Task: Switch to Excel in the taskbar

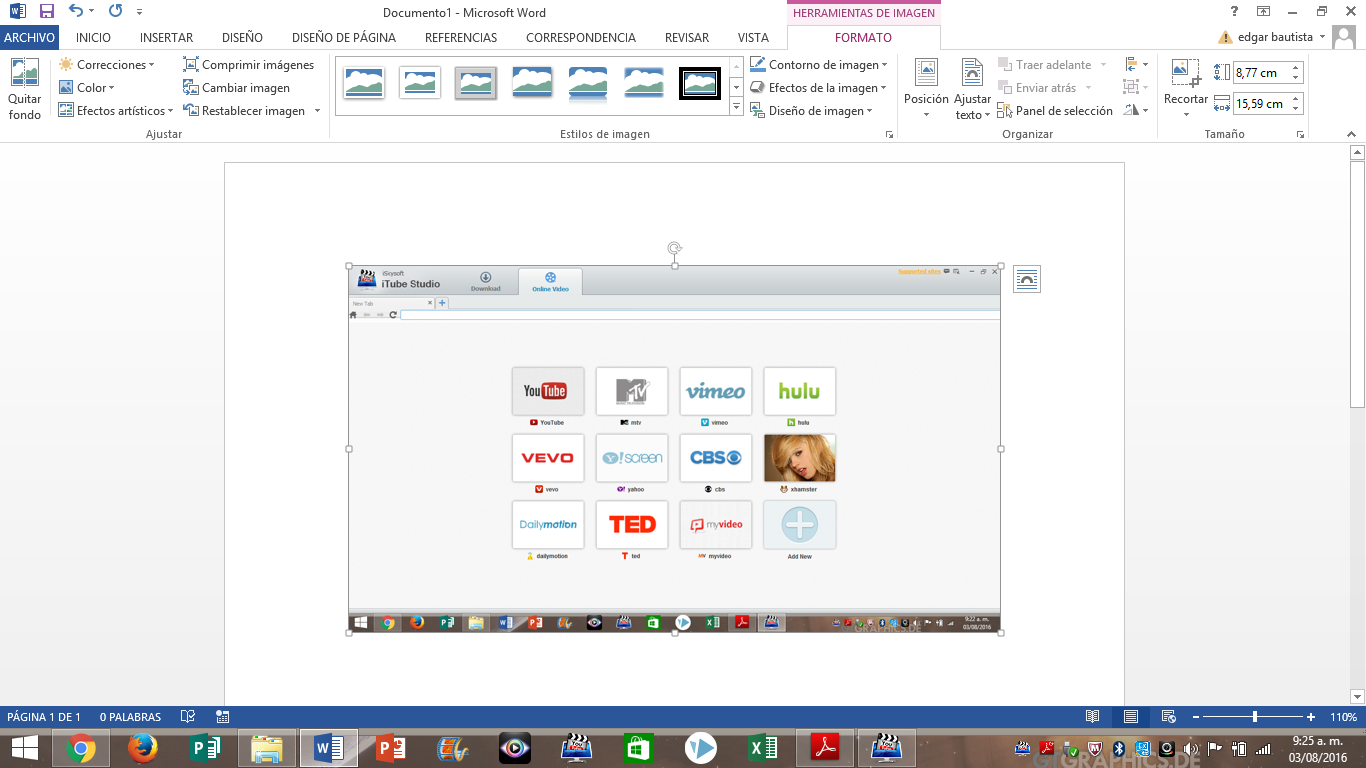Action: pos(763,748)
